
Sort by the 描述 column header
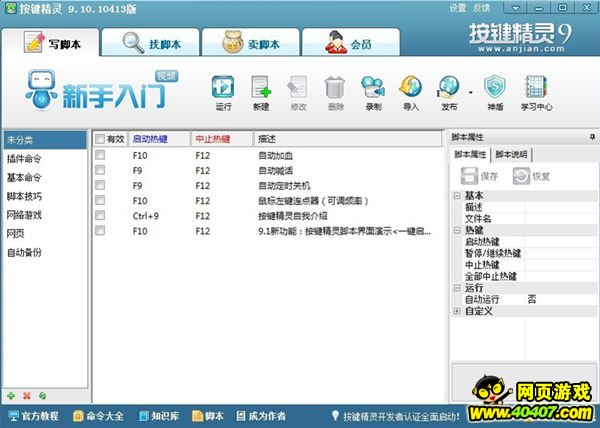coord(347,139)
